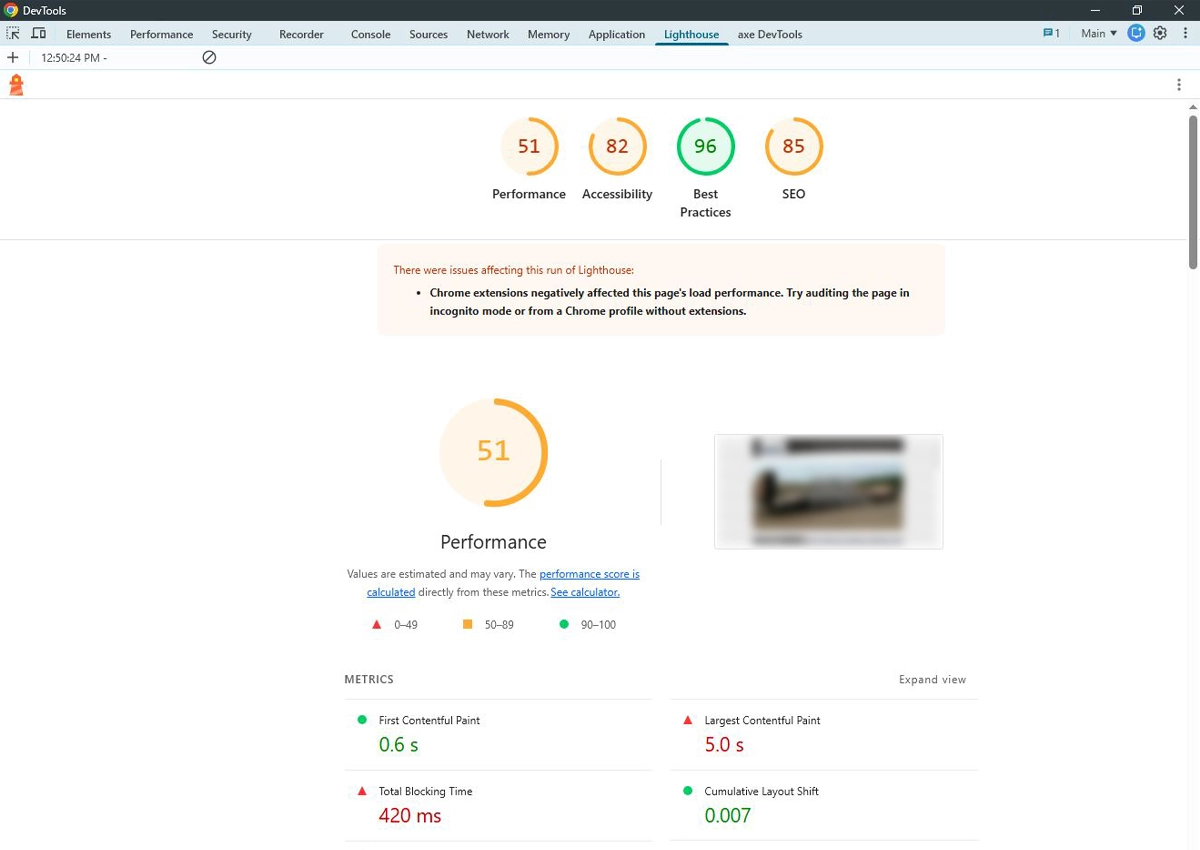The height and width of the screenshot is (850, 1200).
Task: Click the vertical scrollbar thumb of report
Action: [1193, 191]
